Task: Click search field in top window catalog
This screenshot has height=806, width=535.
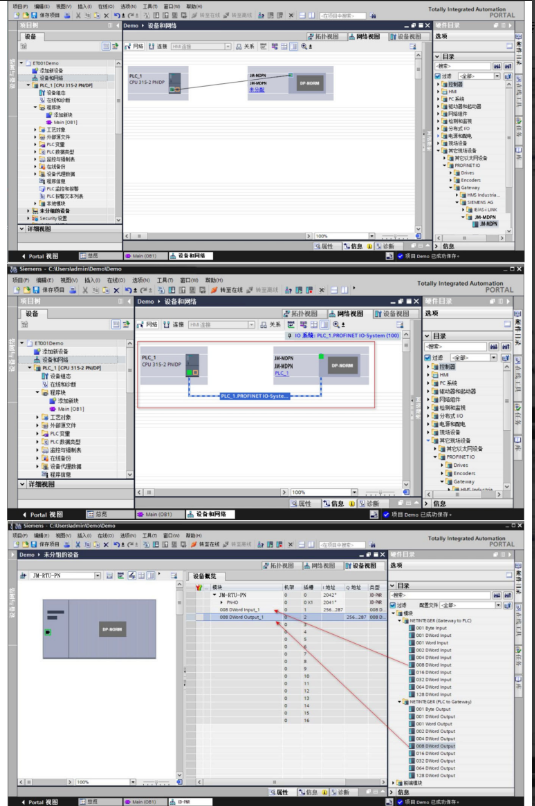Action: coord(463,66)
